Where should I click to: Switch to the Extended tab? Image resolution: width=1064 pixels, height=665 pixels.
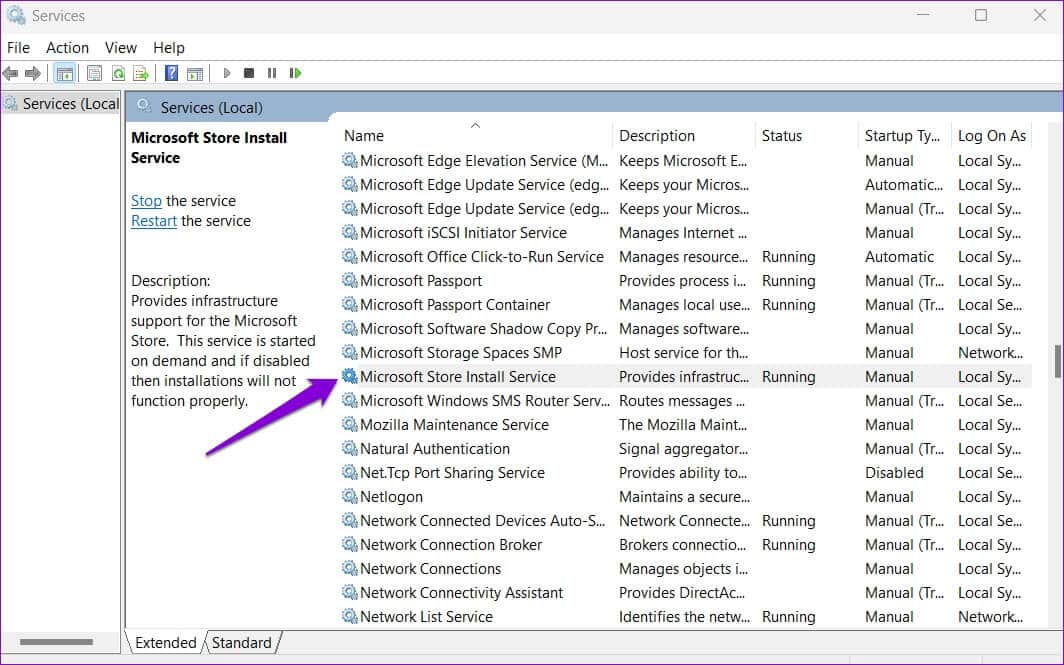pos(165,642)
